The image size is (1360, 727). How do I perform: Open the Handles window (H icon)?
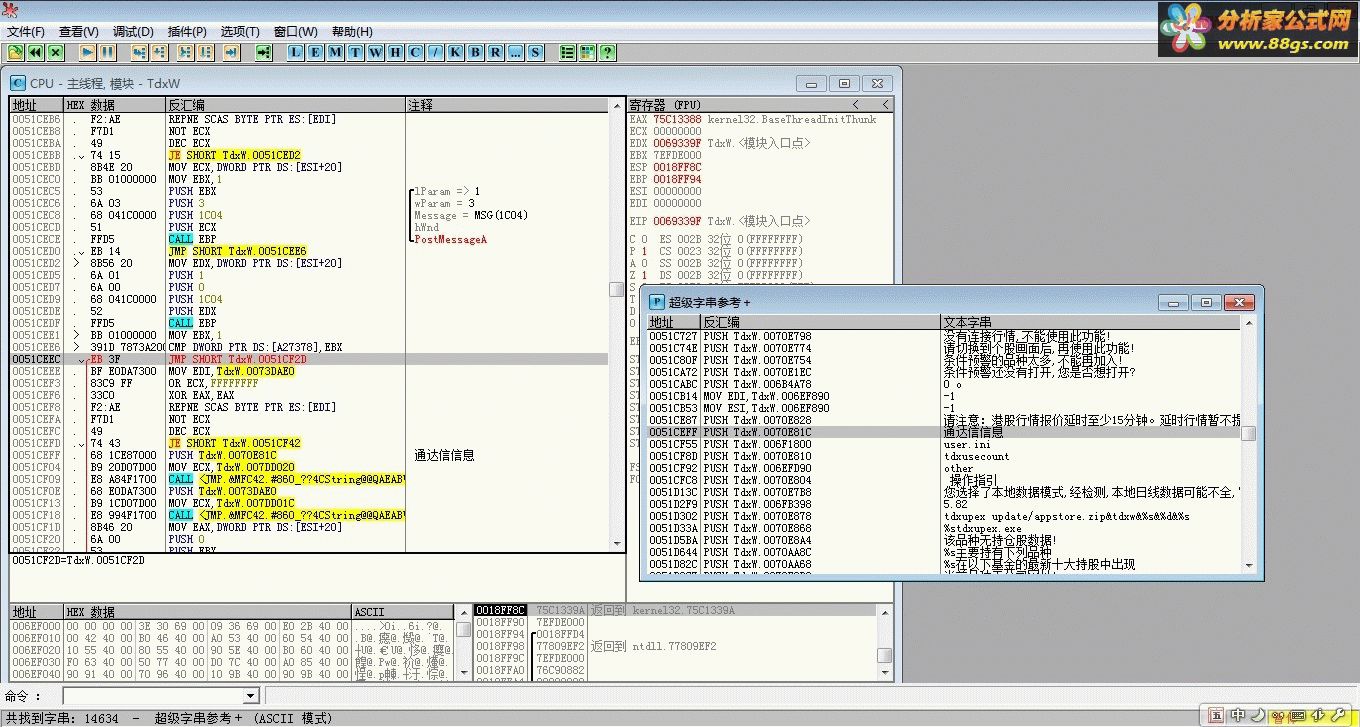pyautogui.click(x=396, y=52)
